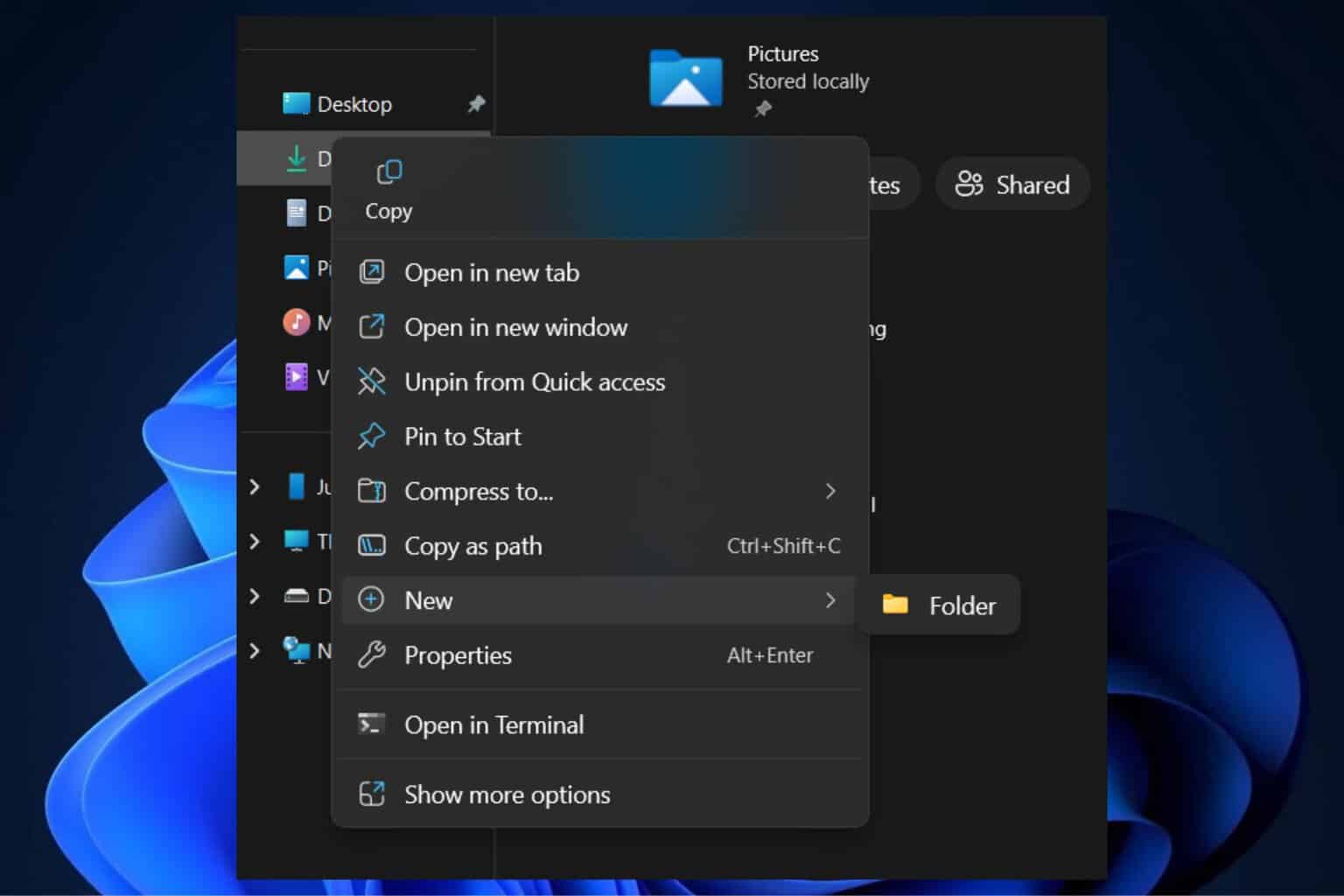
Task: Click the Desktop folder icon in sidebar
Action: pos(297,104)
